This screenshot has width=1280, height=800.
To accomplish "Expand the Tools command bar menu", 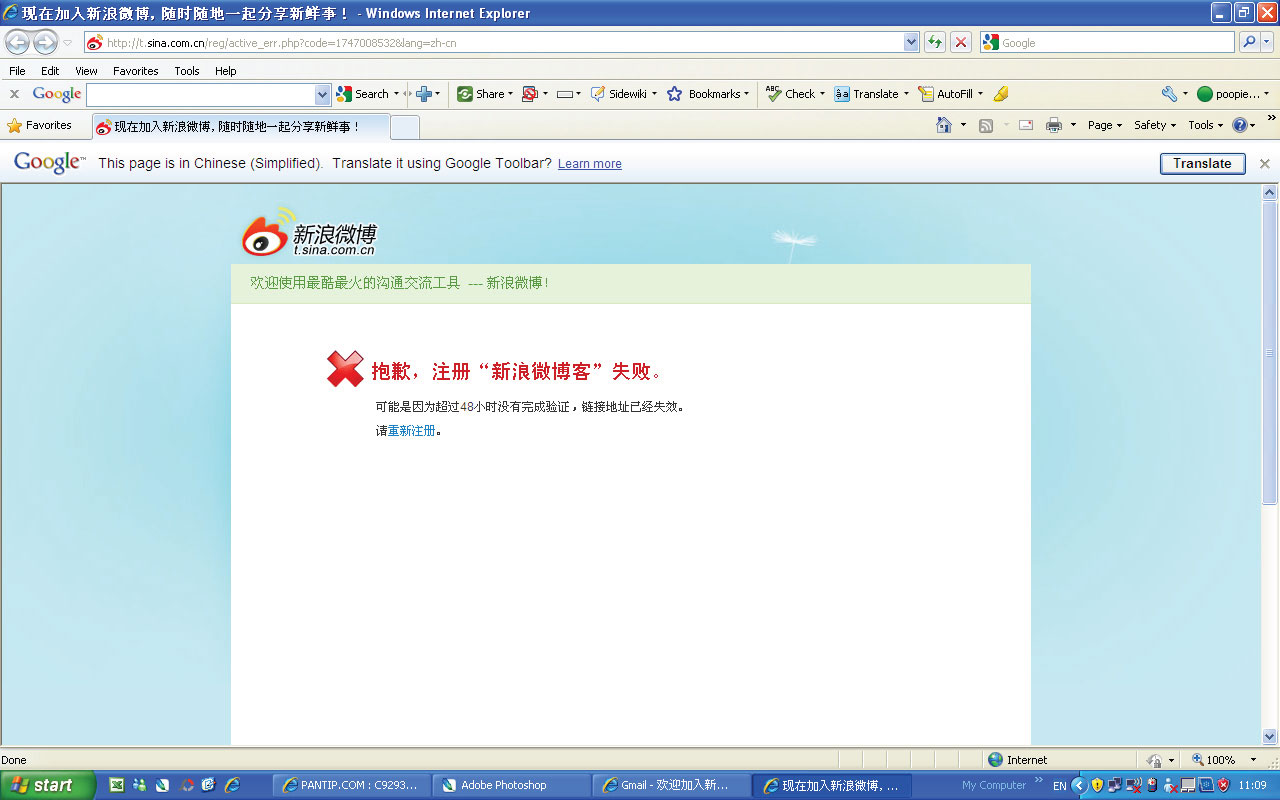I will (x=1205, y=125).
